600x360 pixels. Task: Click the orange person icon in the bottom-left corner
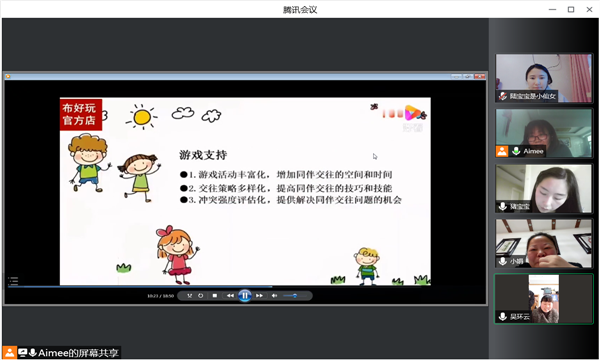pos(10,353)
